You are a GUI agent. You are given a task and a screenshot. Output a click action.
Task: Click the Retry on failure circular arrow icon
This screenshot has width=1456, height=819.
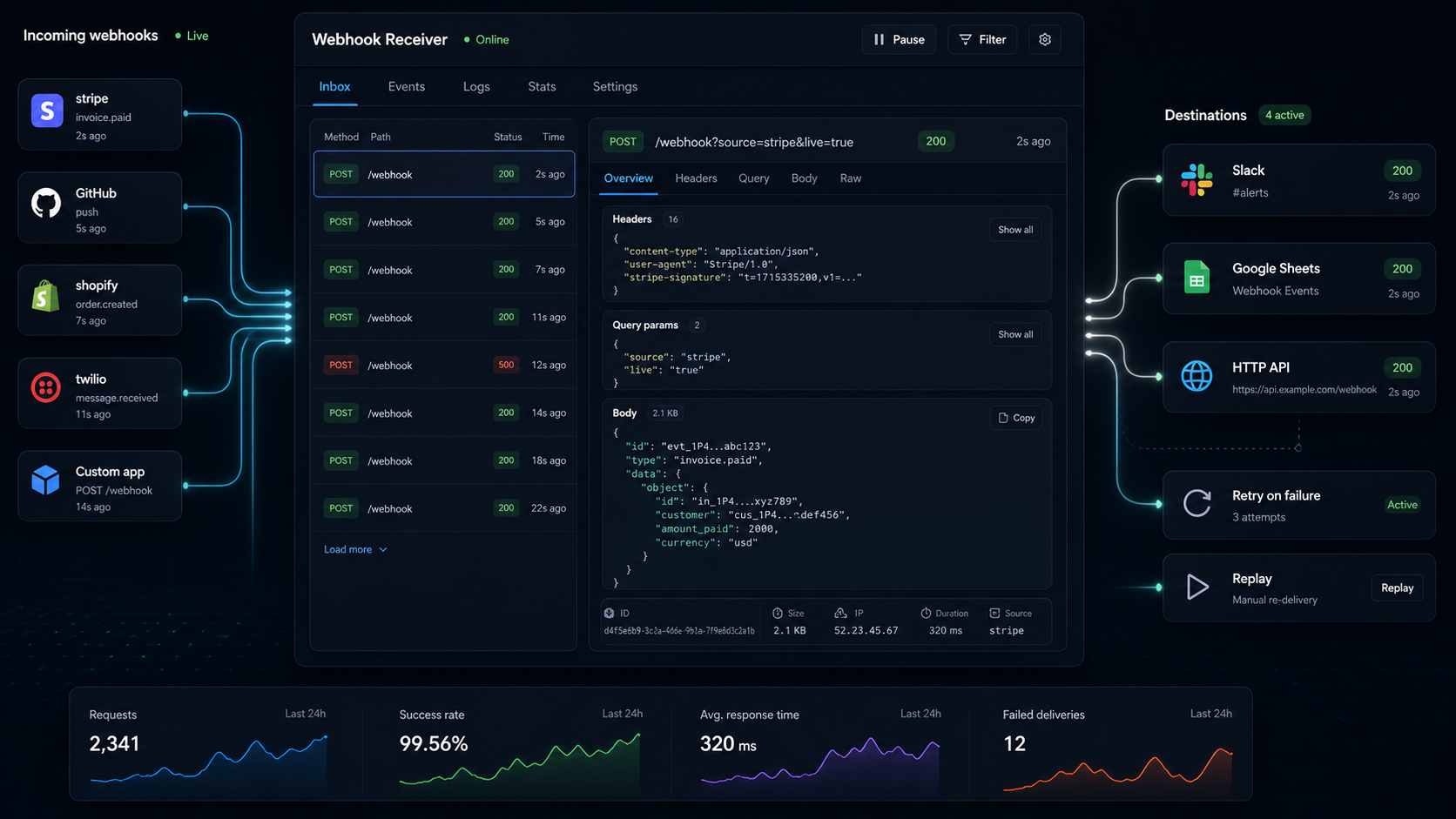(1197, 503)
